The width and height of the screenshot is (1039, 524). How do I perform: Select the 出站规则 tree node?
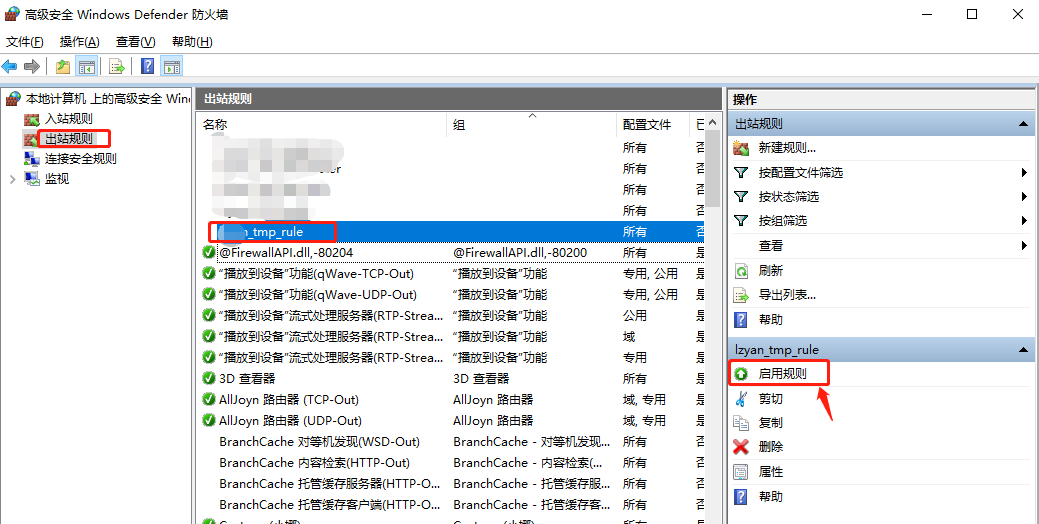pyautogui.click(x=68, y=139)
